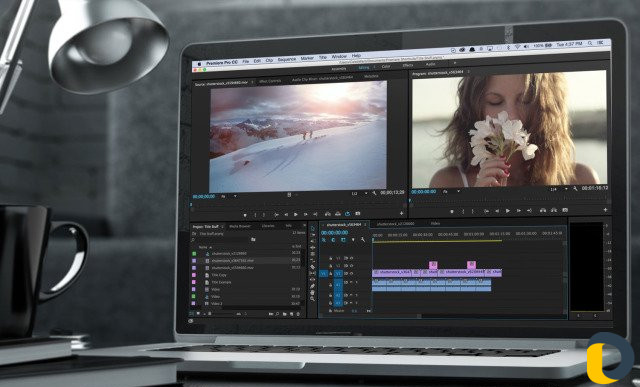Viewport: 640px width, 387px height.
Task: Click the trash Clear icon in Project panel
Action: [x=298, y=314]
